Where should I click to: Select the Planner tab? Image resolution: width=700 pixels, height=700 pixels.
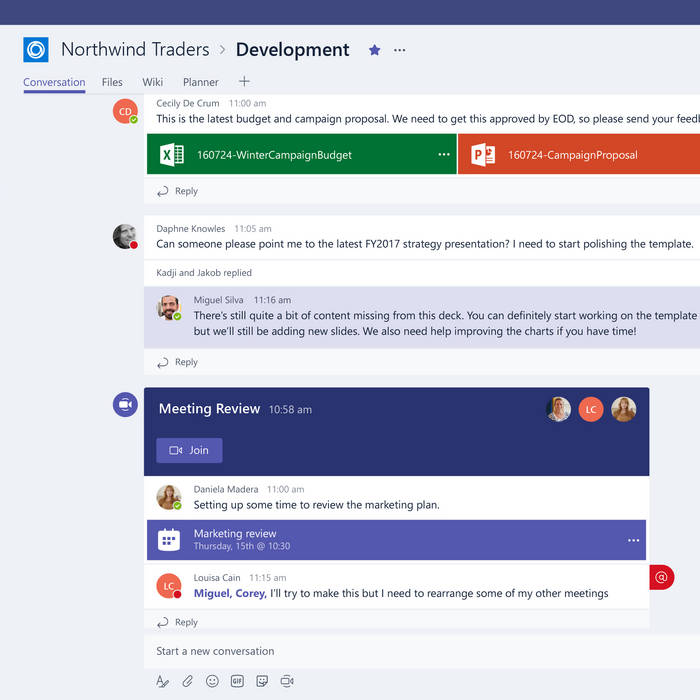[x=200, y=82]
